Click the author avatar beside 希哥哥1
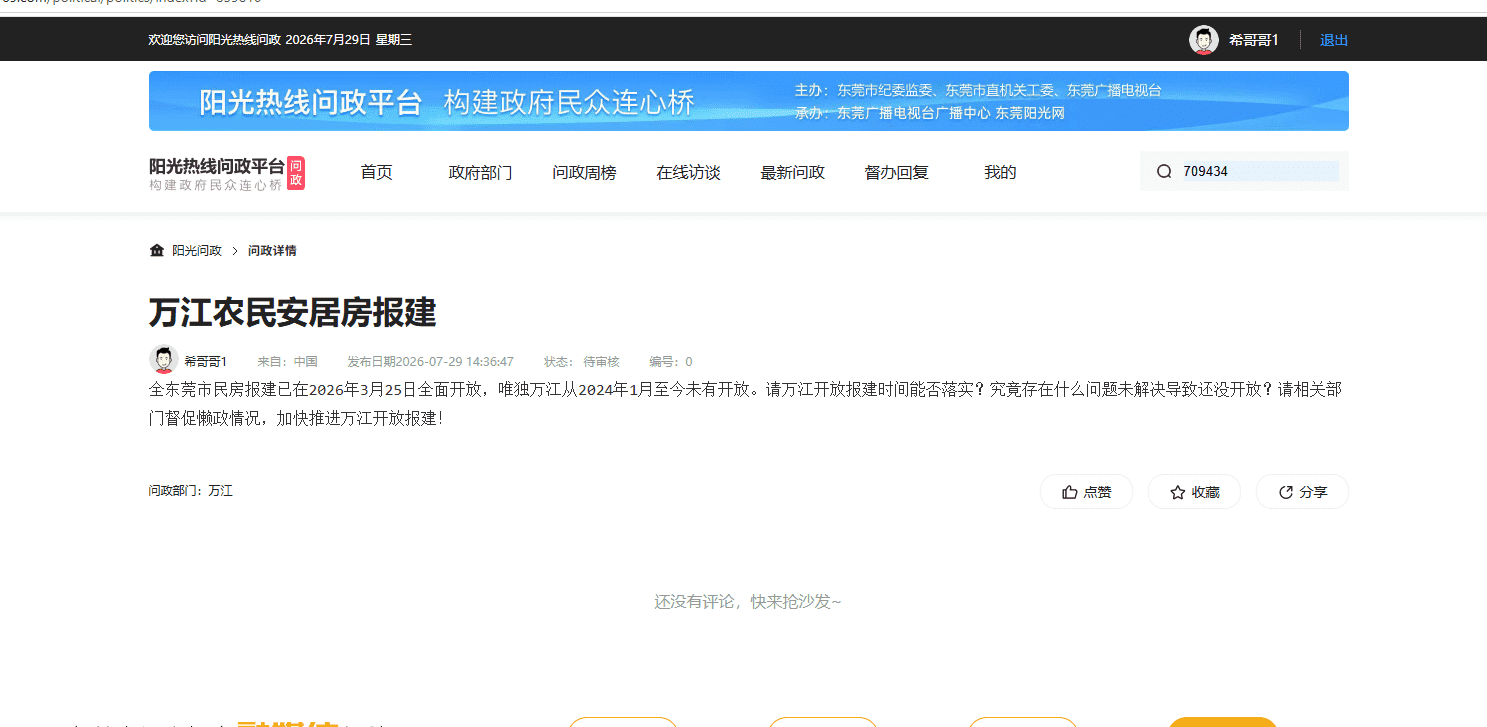Viewport: 1487px width, 727px height. click(x=164, y=360)
